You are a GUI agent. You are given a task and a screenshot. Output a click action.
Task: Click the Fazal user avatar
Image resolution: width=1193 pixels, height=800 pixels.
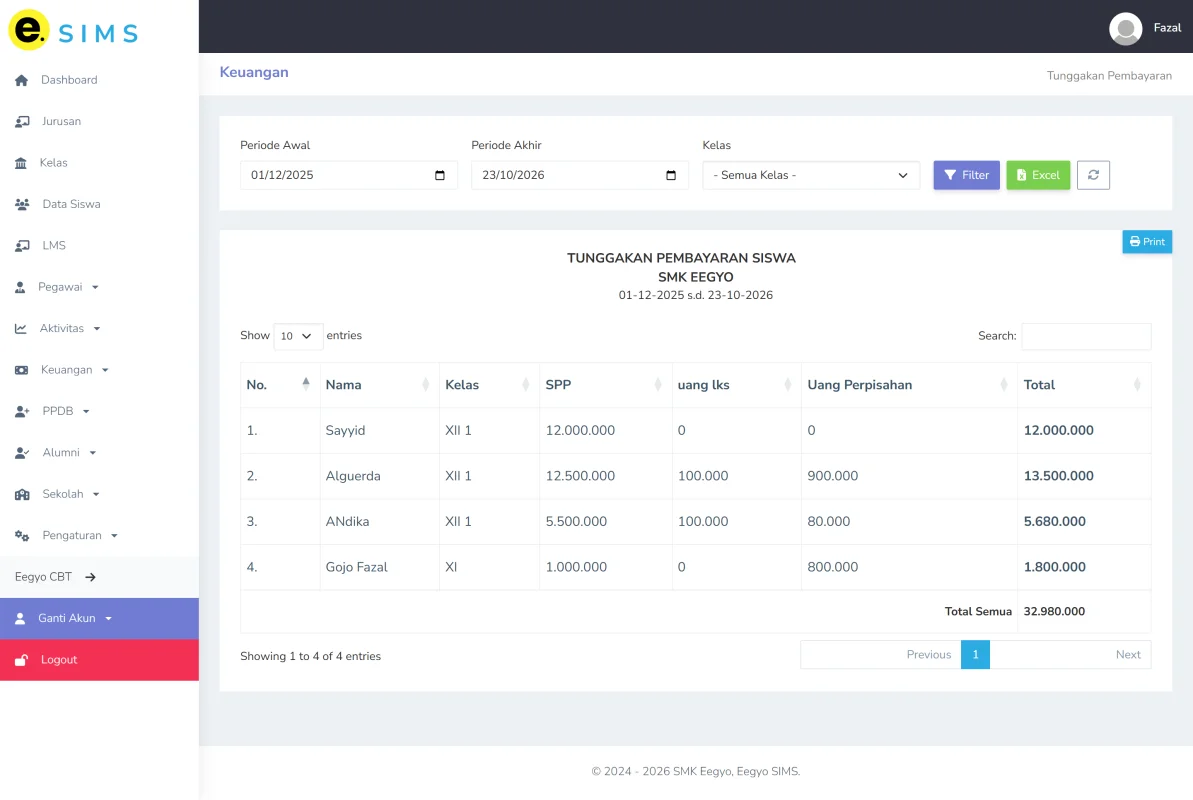click(x=1125, y=28)
